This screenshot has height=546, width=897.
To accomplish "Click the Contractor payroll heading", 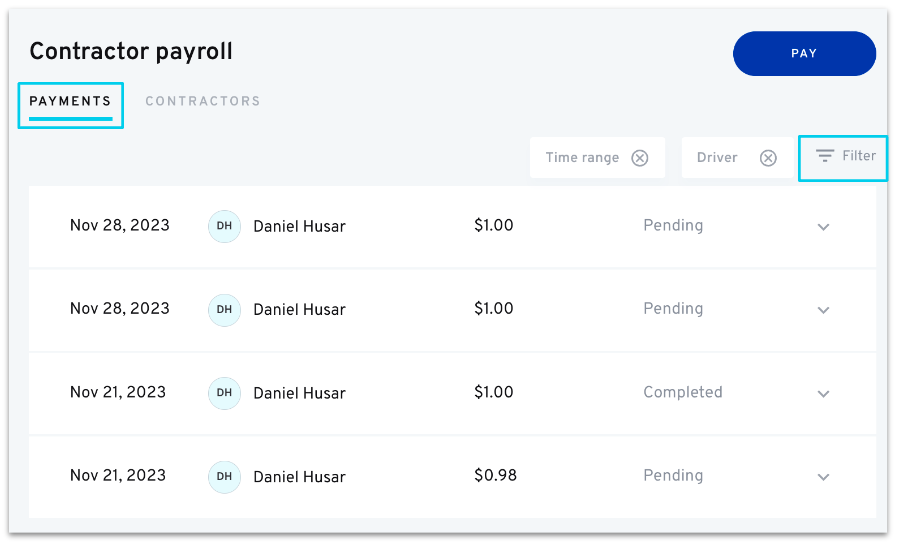I will tap(131, 52).
